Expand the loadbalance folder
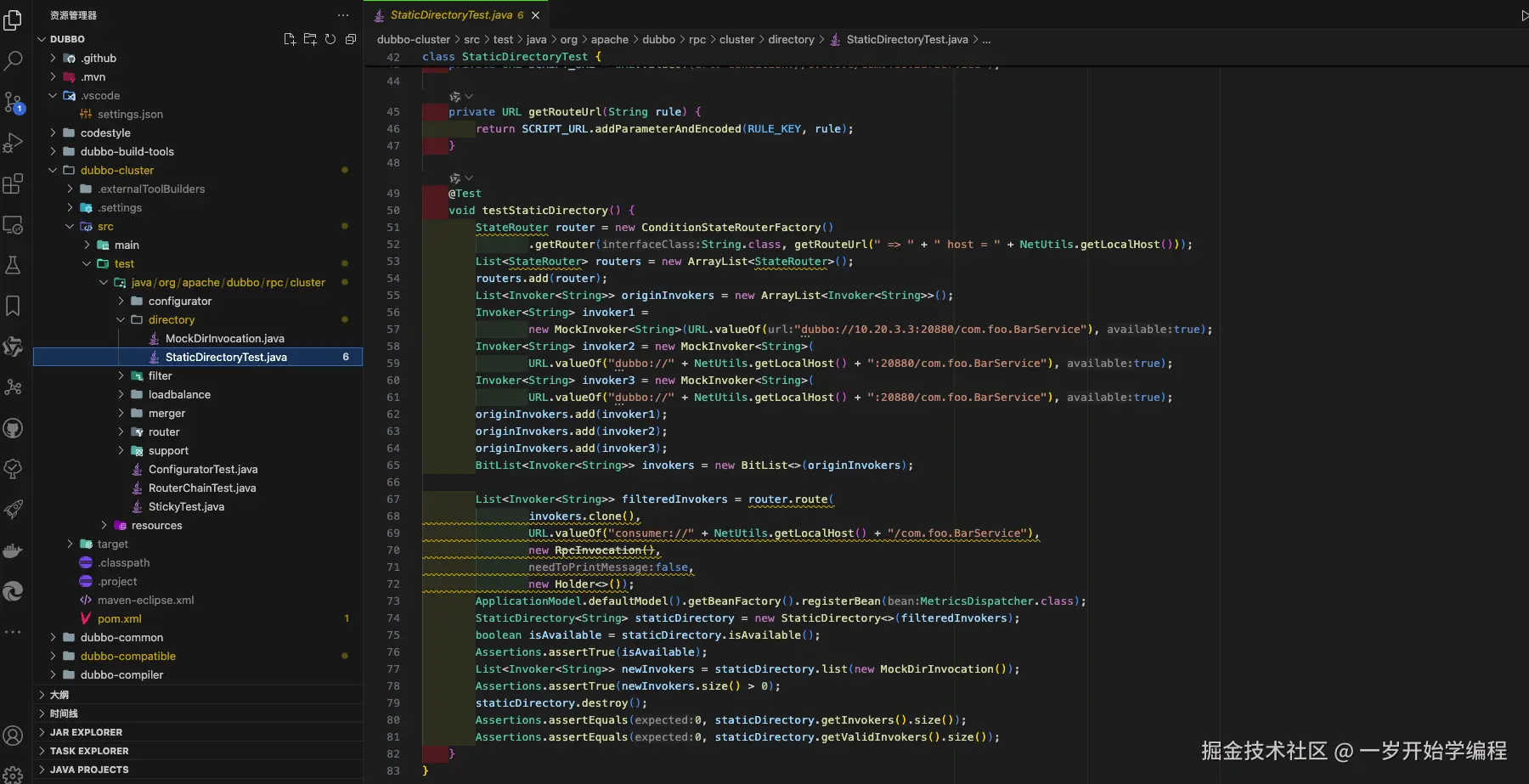The height and width of the screenshot is (784, 1529). [121, 394]
